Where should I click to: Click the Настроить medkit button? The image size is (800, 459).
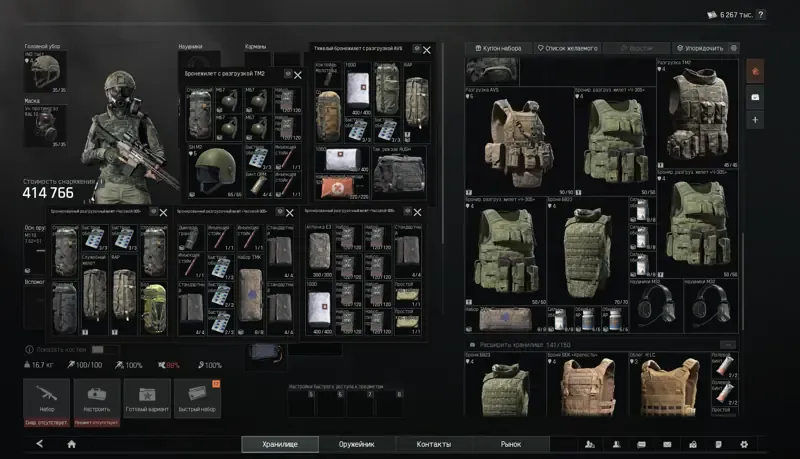click(x=96, y=398)
